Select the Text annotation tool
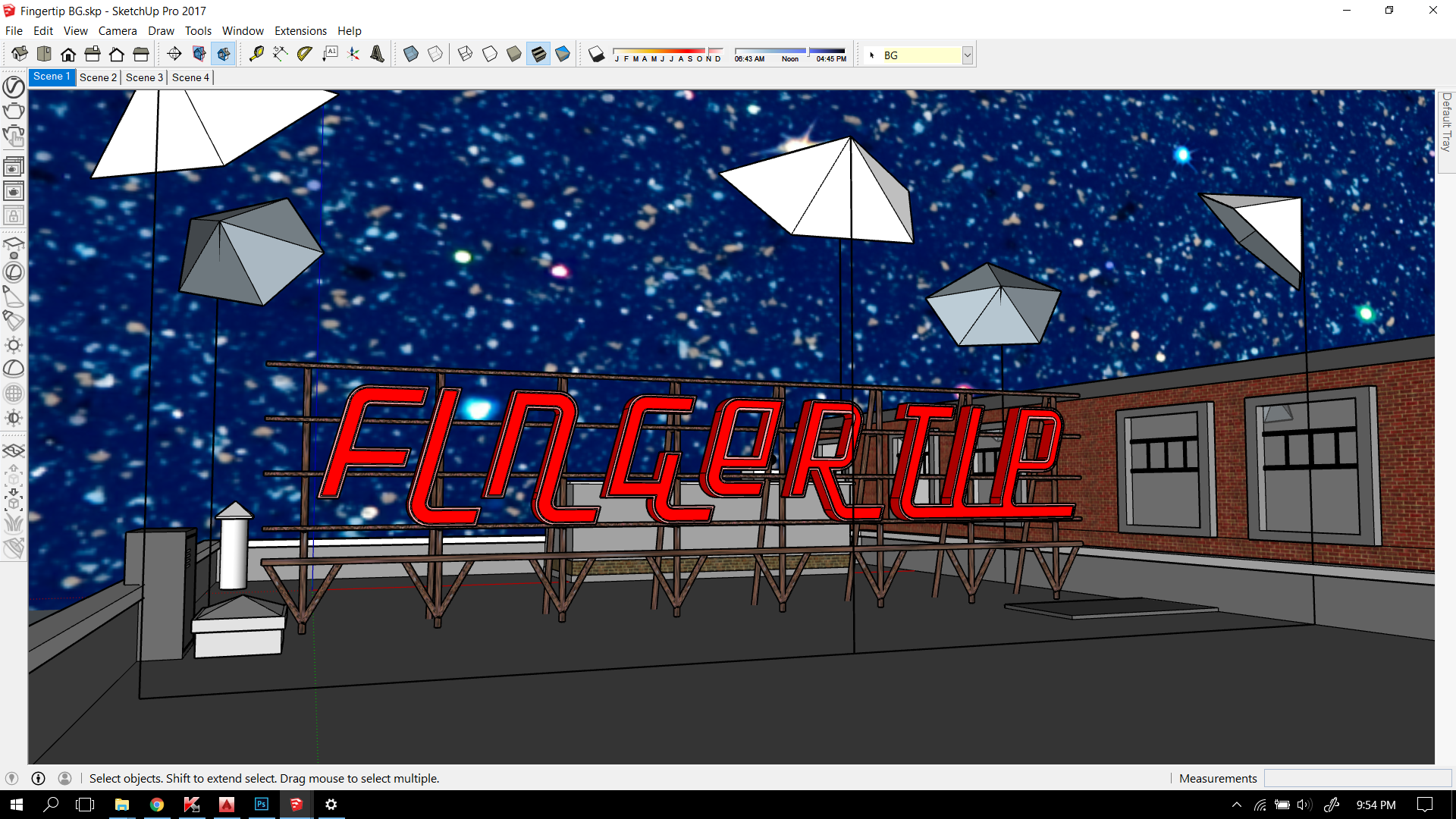Image resolution: width=1456 pixels, height=819 pixels. [331, 53]
